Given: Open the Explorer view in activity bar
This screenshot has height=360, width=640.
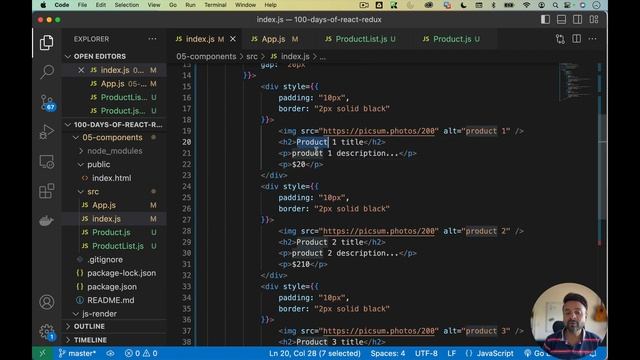Looking at the screenshot, I should coord(47,42).
